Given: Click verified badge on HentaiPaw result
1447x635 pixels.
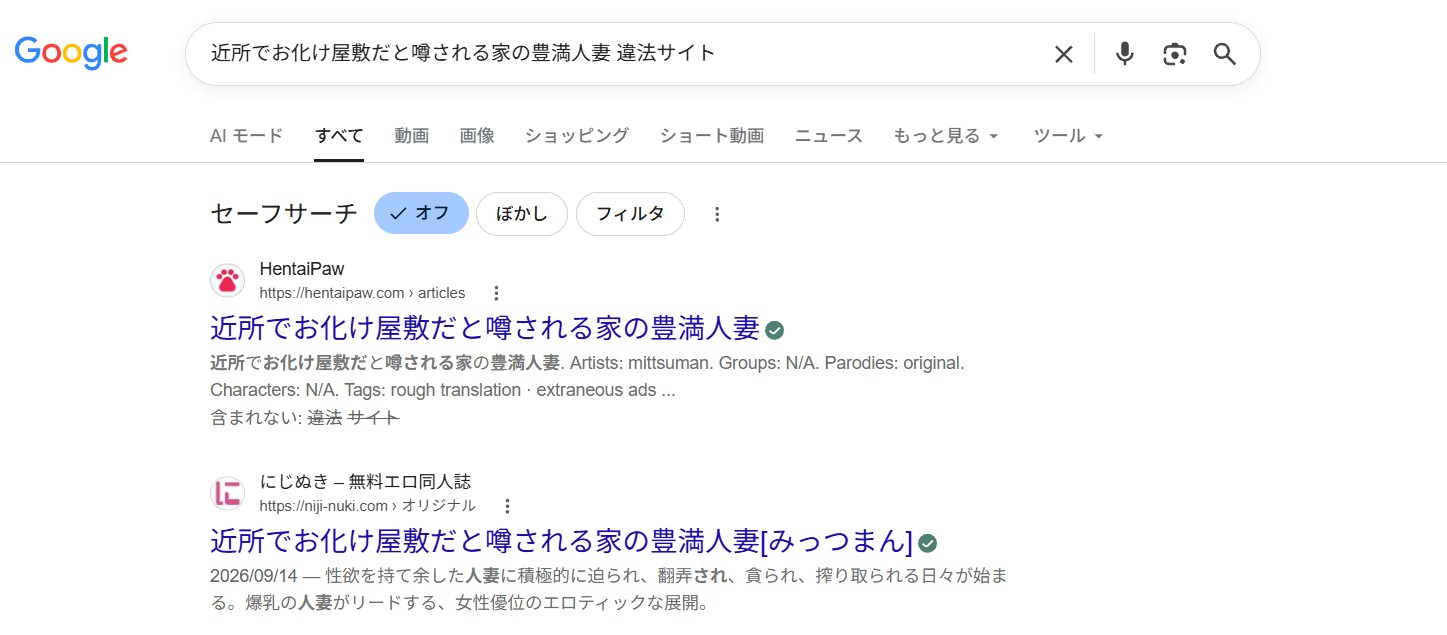Looking at the screenshot, I should point(775,330).
